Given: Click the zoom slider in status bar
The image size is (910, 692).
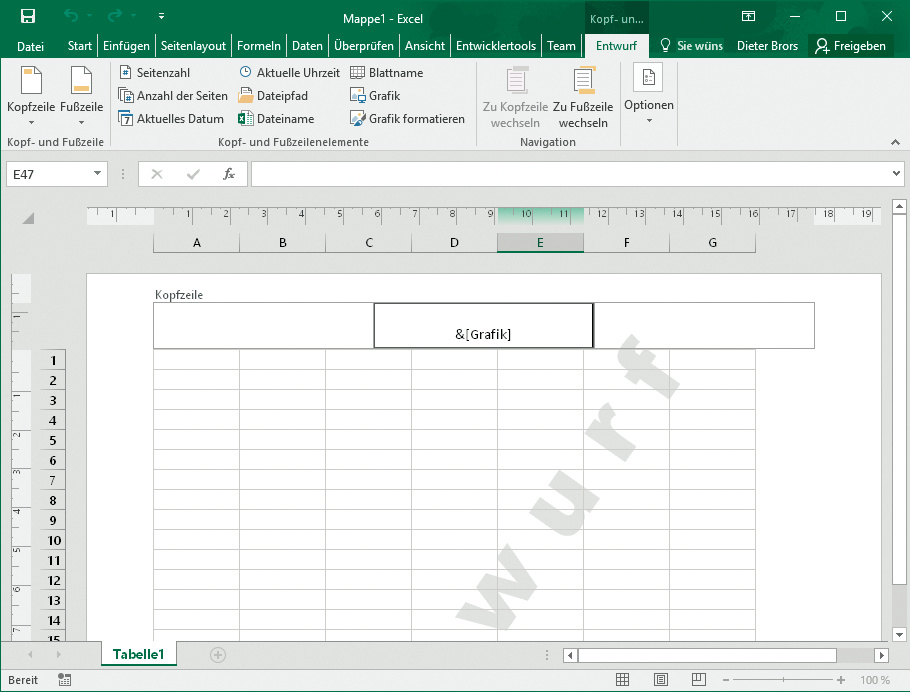Looking at the screenshot, I should 783,680.
